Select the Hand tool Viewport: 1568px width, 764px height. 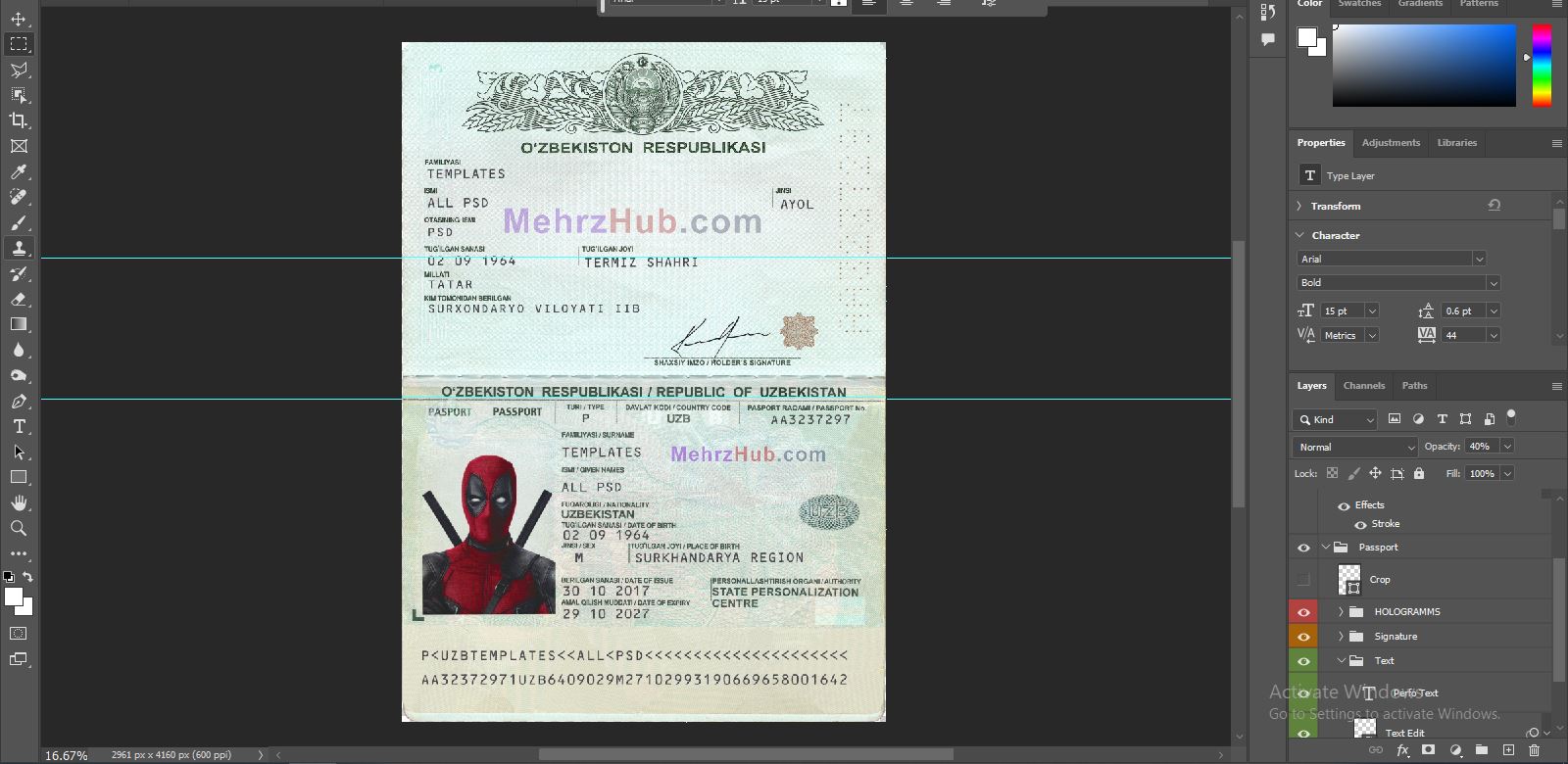point(19,502)
